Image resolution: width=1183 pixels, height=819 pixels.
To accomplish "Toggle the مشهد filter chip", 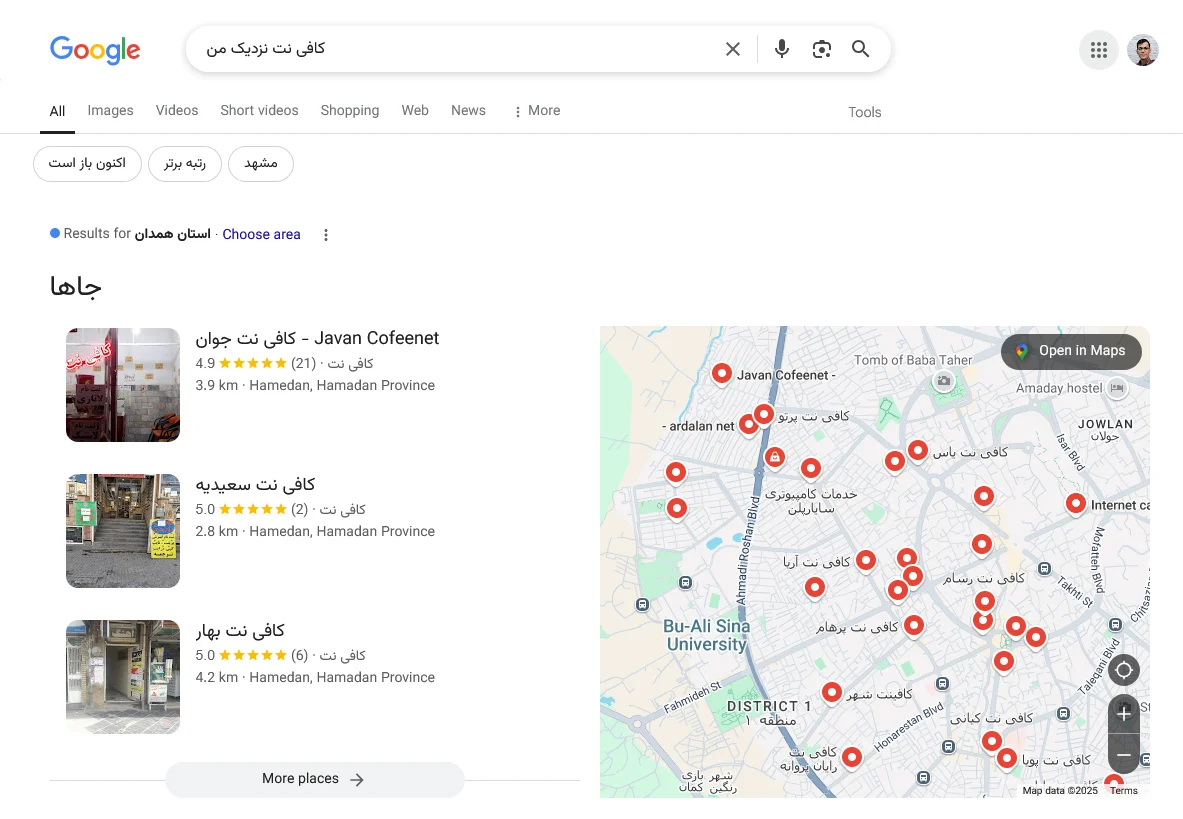I will coord(261,164).
